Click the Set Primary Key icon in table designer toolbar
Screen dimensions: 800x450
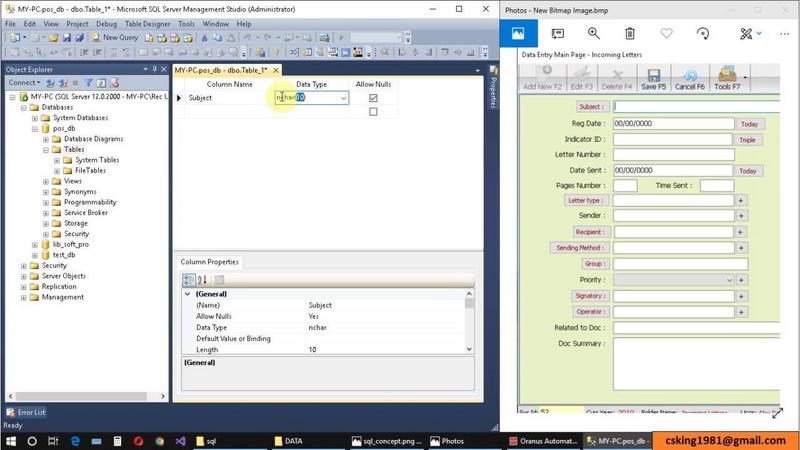pyautogui.click(x=278, y=52)
